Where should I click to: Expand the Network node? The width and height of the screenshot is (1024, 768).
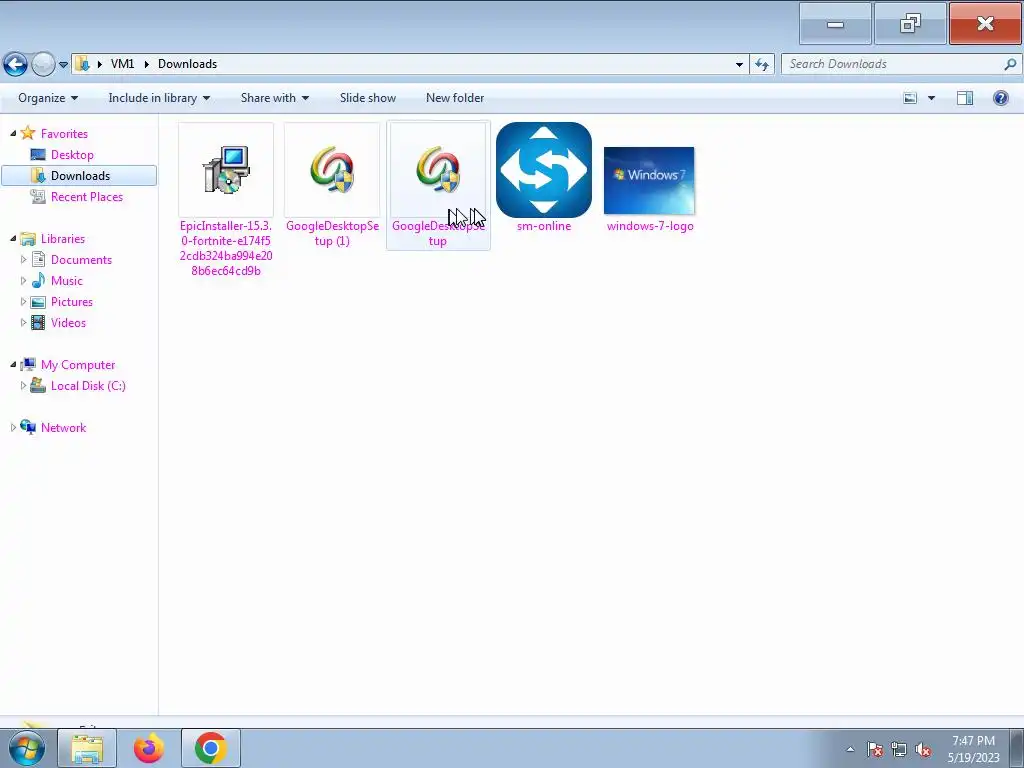13,428
